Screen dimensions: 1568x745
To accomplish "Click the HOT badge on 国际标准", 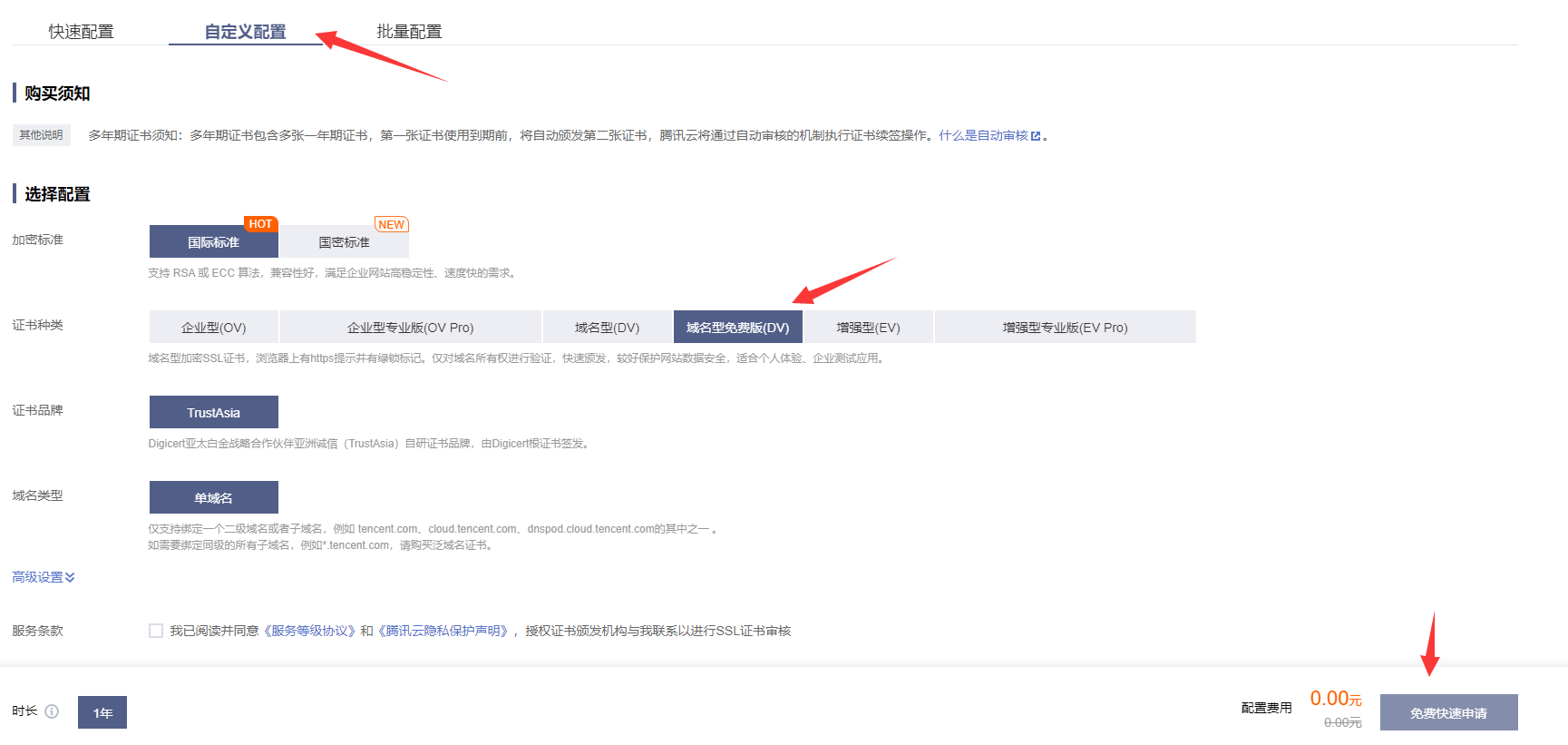I will tap(260, 224).
